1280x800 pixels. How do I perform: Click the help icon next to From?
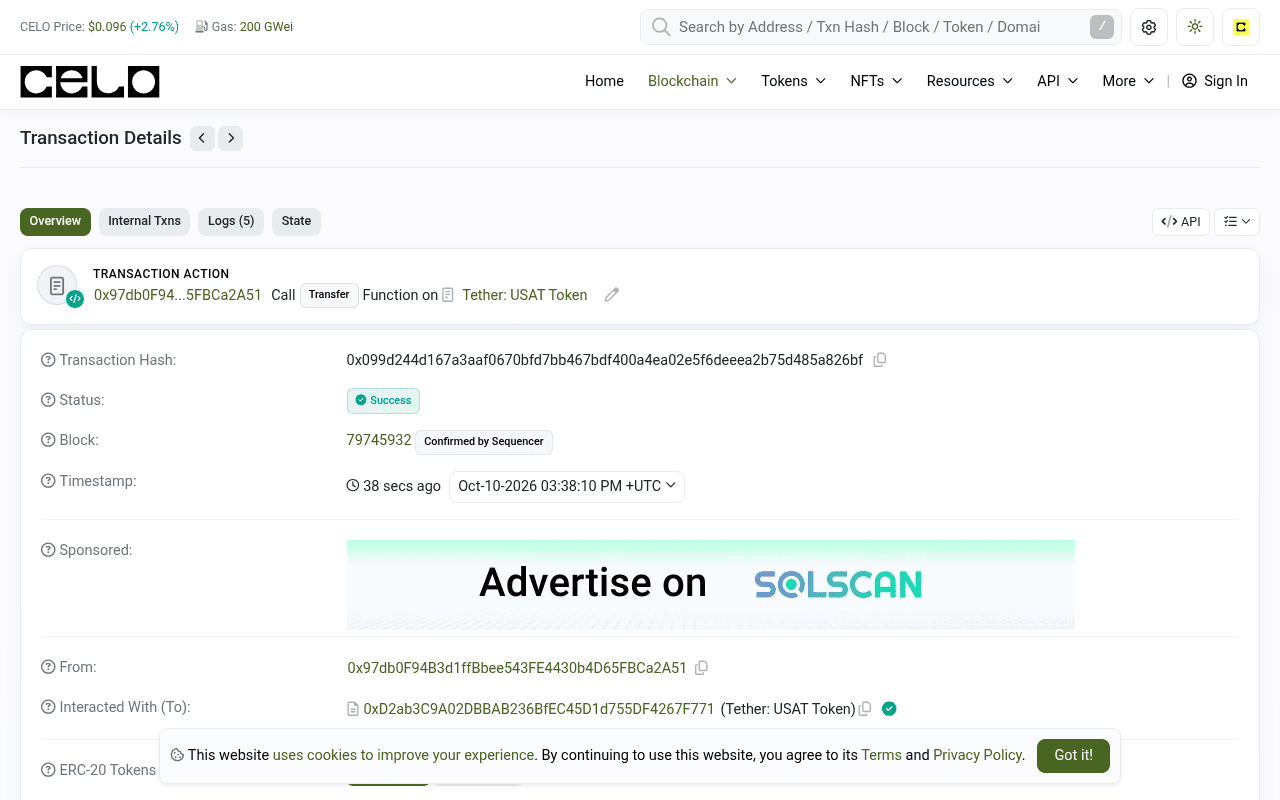click(48, 667)
